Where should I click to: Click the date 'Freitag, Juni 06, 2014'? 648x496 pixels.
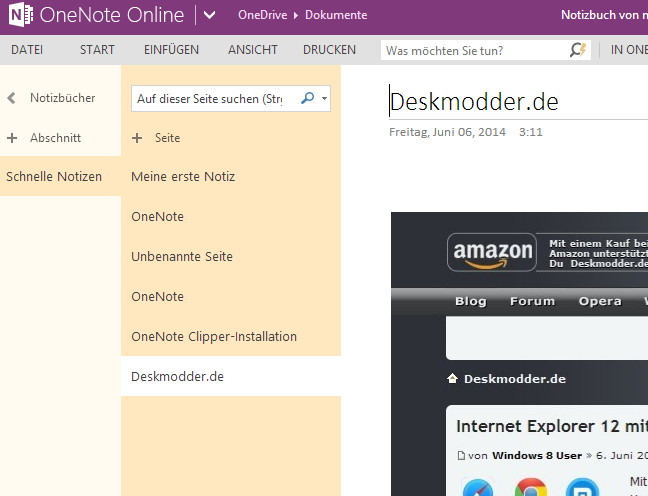[x=447, y=132]
